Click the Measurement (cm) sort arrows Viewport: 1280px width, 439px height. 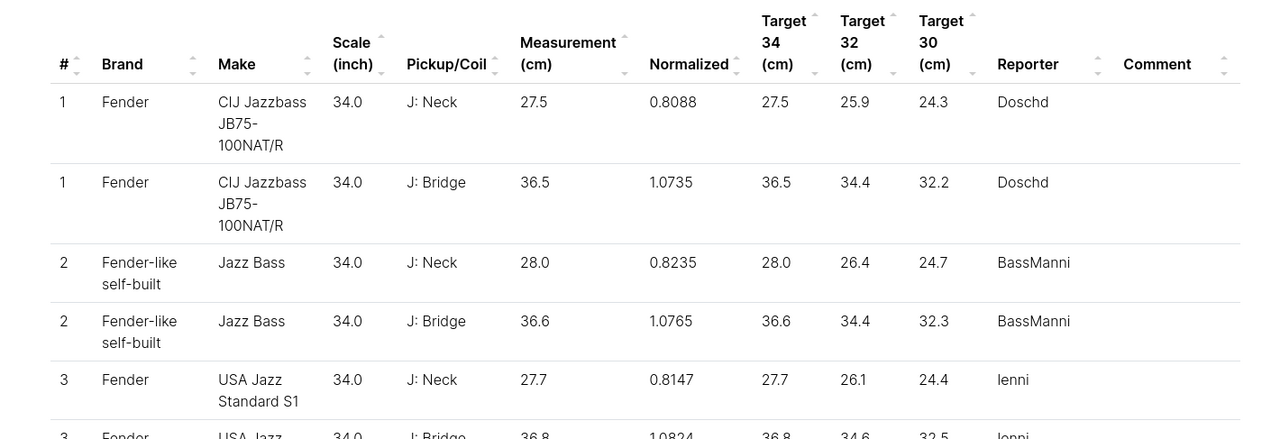[625, 55]
